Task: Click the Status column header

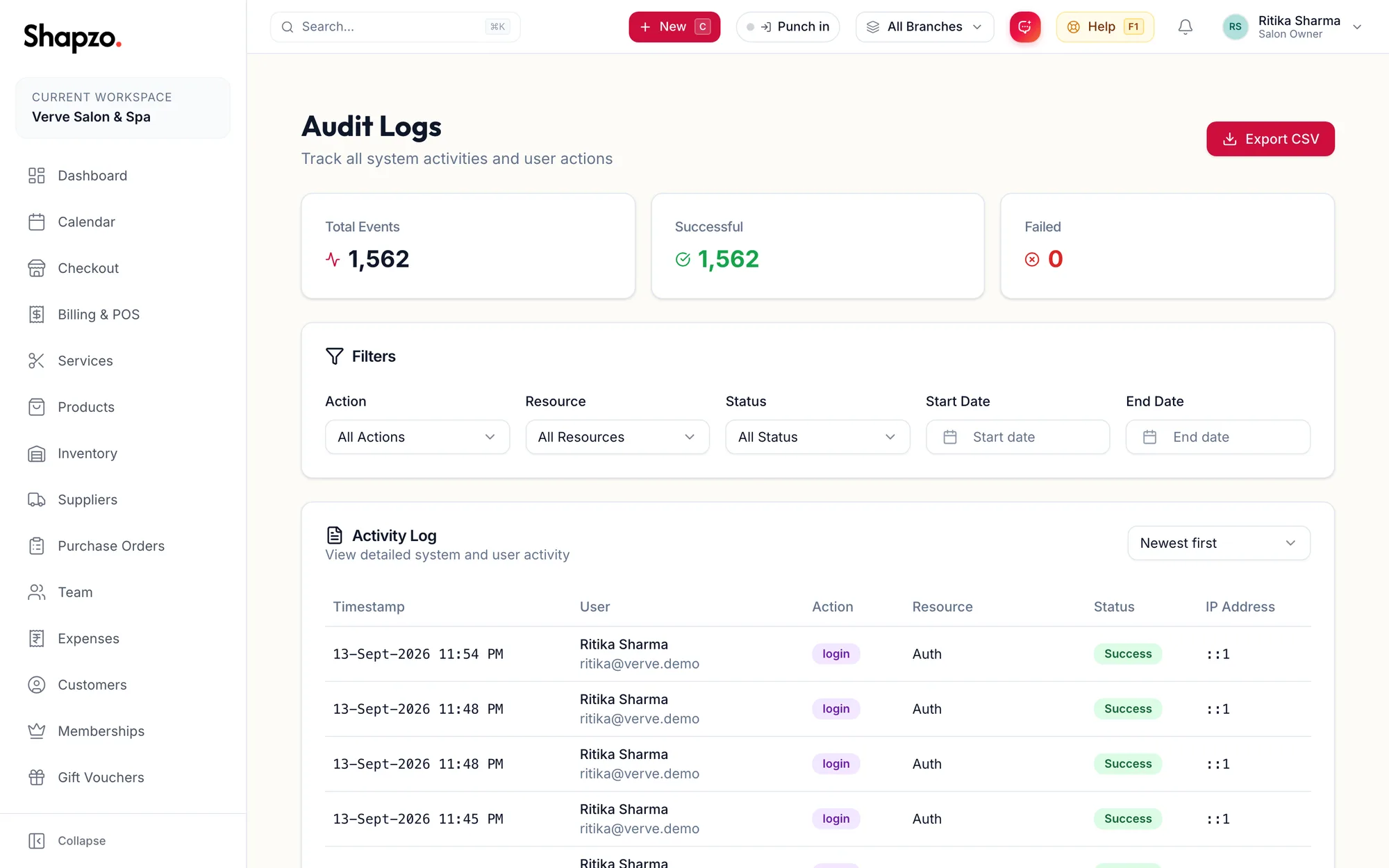Action: click(1114, 607)
